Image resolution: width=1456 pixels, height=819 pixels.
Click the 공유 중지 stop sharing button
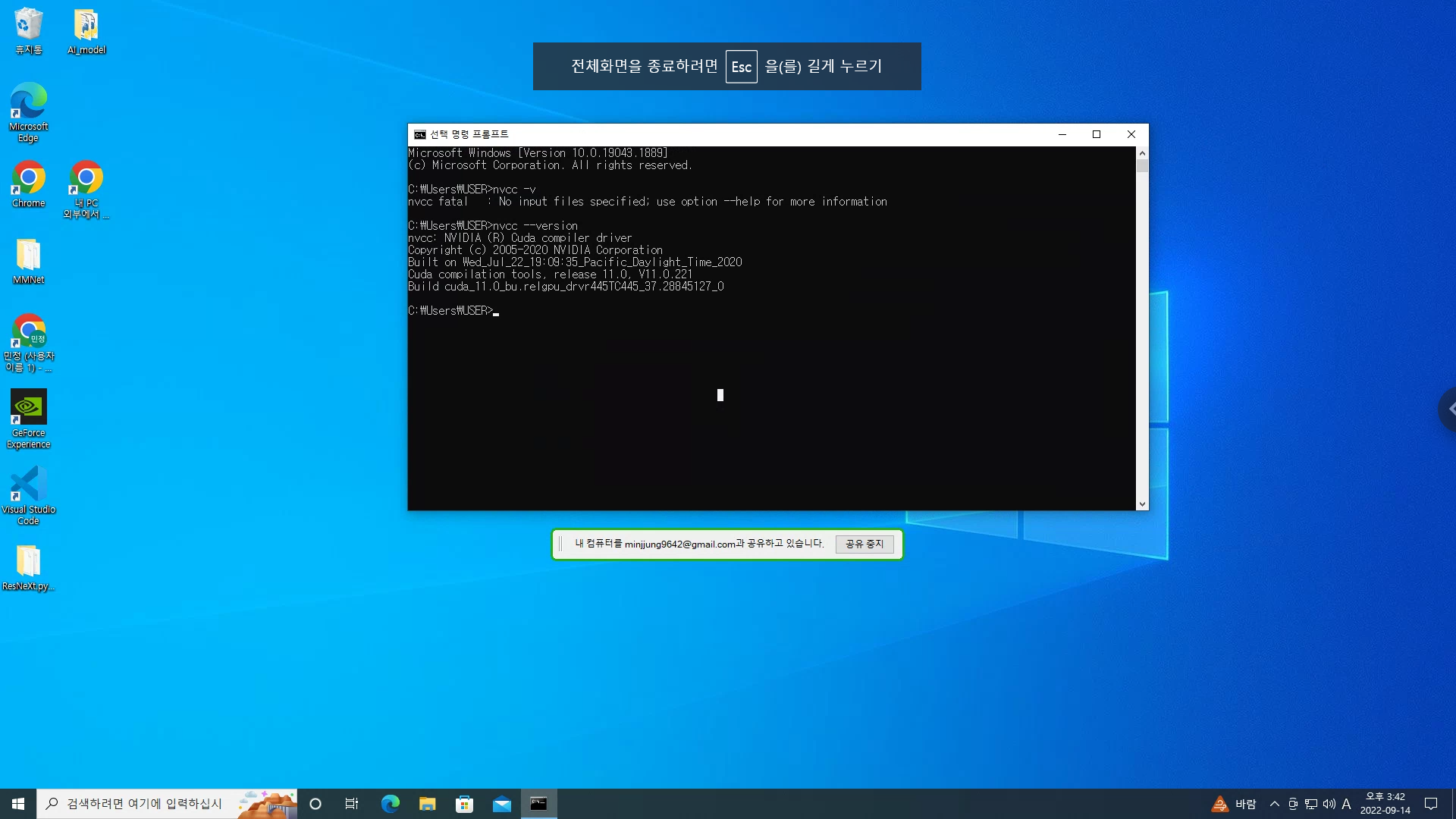pyautogui.click(x=864, y=544)
